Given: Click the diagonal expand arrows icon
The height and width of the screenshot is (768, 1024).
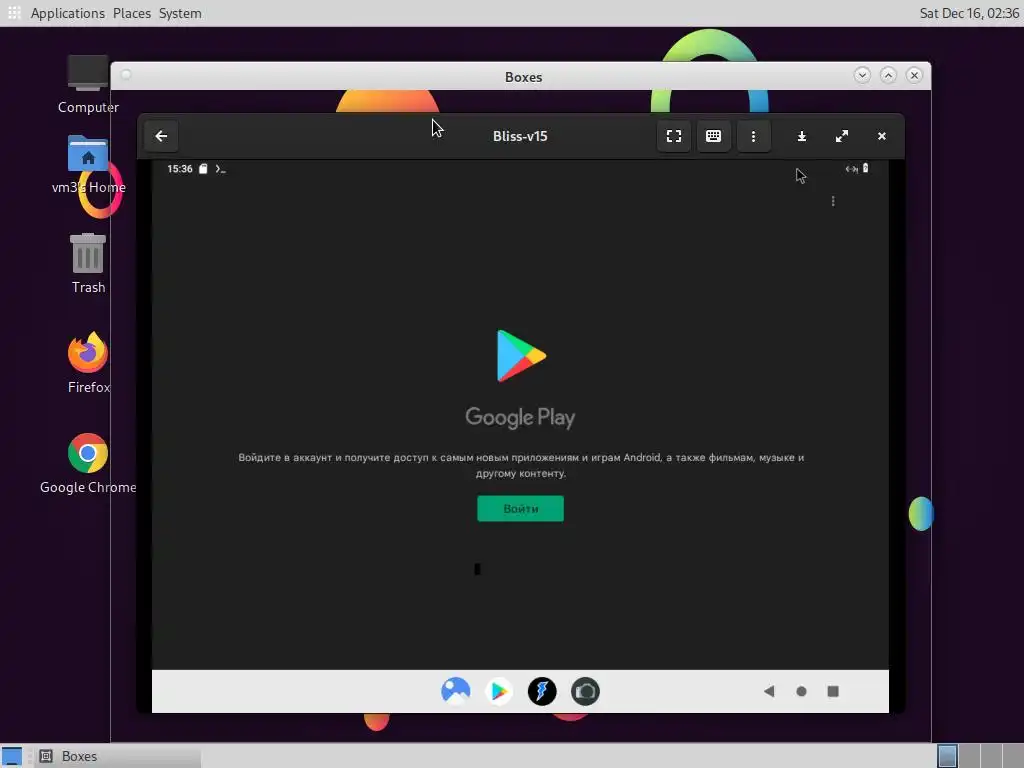Looking at the screenshot, I should coord(842,136).
